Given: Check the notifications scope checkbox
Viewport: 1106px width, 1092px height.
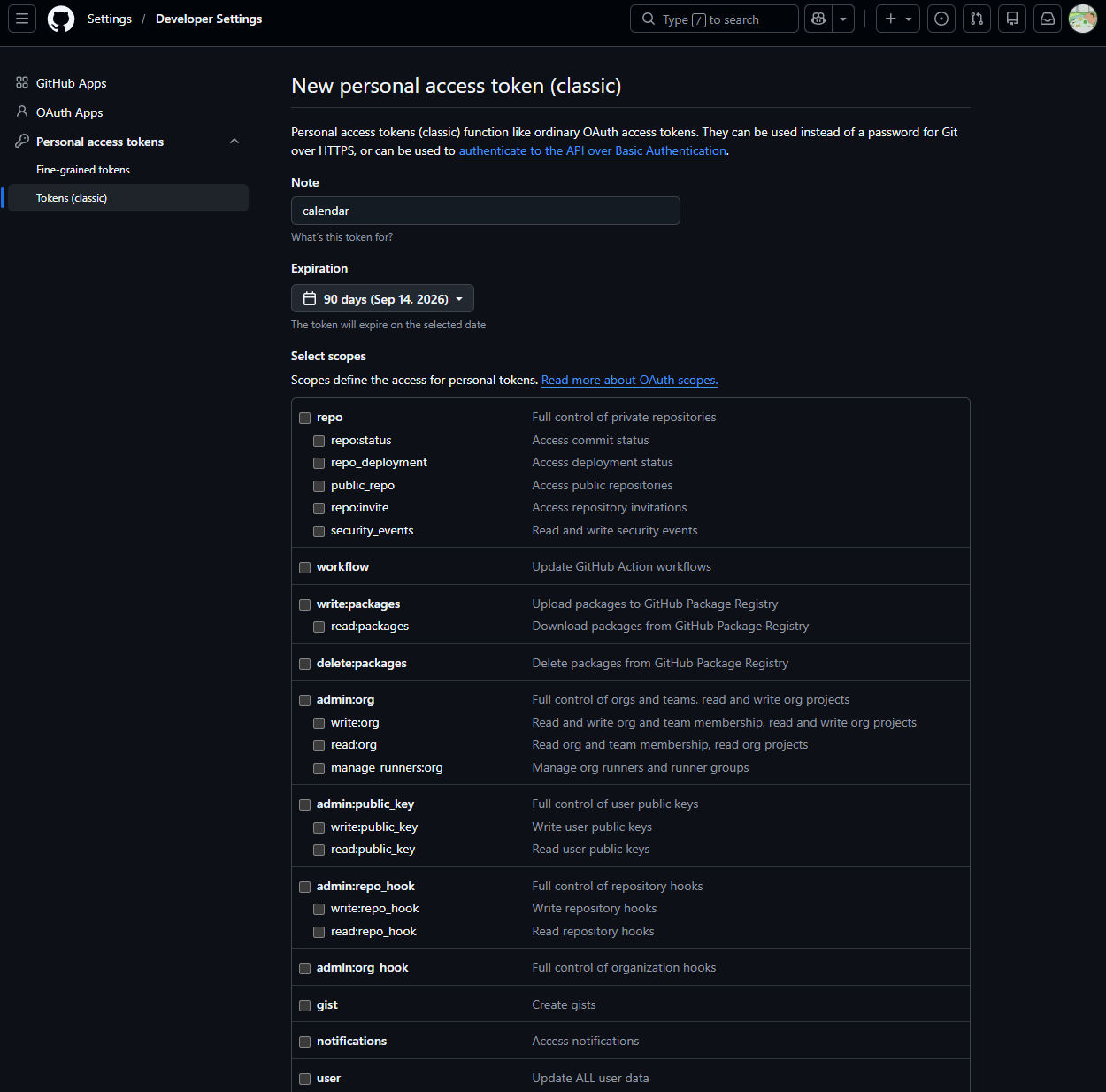Looking at the screenshot, I should click(x=304, y=1042).
